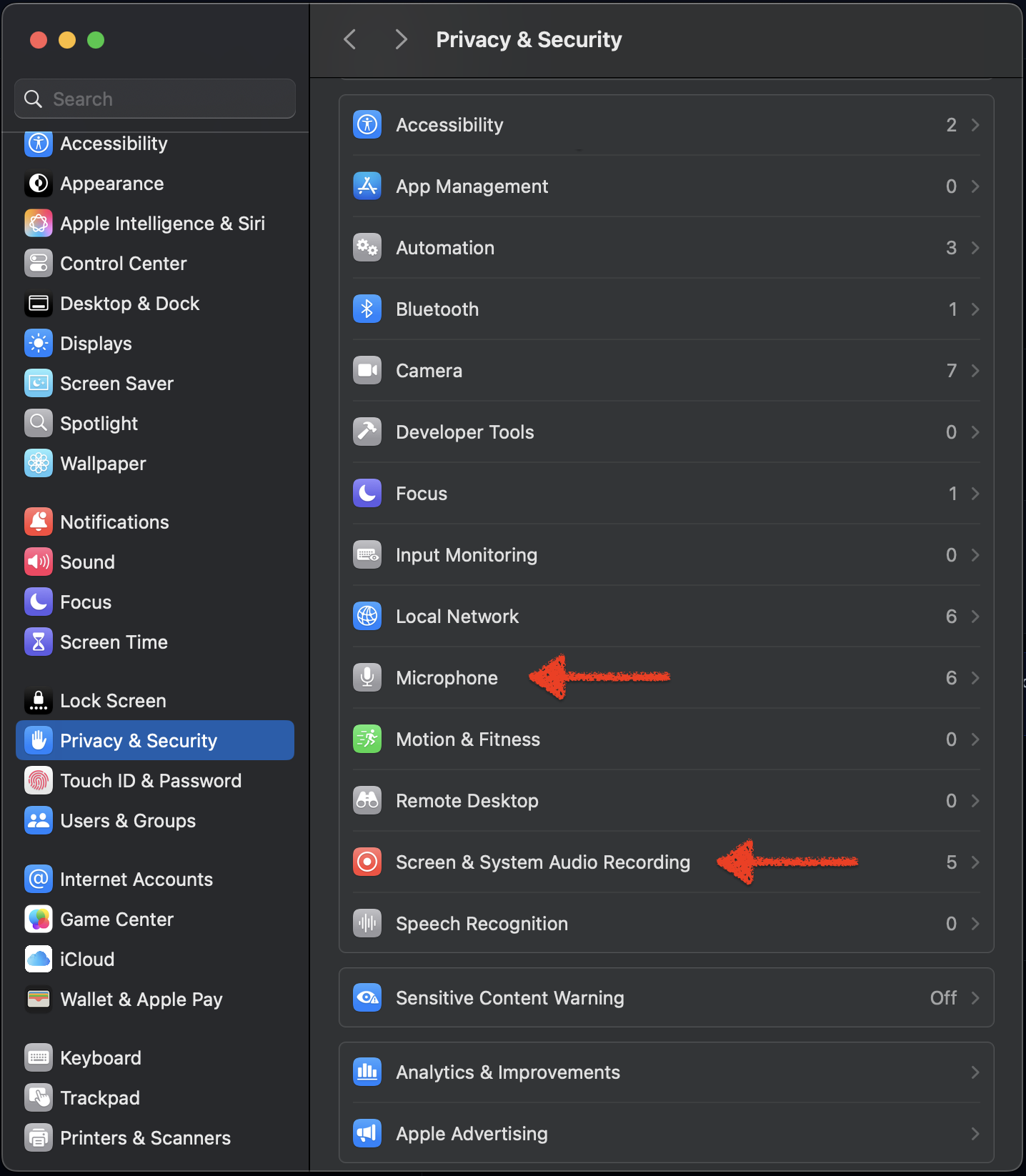Click the Desktop & Dock icon
The height and width of the screenshot is (1176, 1026).
(x=39, y=304)
